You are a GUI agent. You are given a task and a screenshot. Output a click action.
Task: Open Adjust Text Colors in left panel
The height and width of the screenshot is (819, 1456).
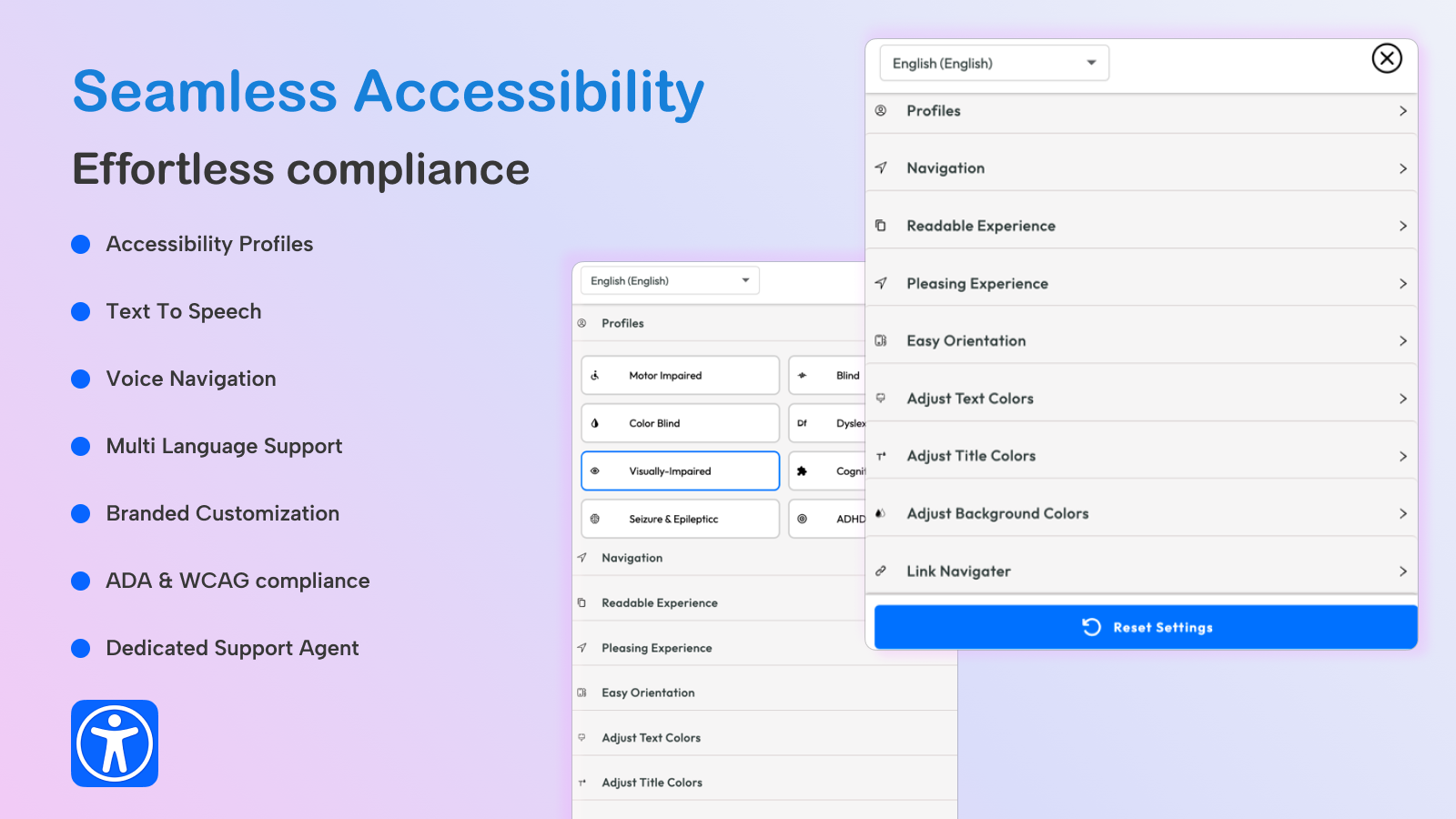pos(652,738)
